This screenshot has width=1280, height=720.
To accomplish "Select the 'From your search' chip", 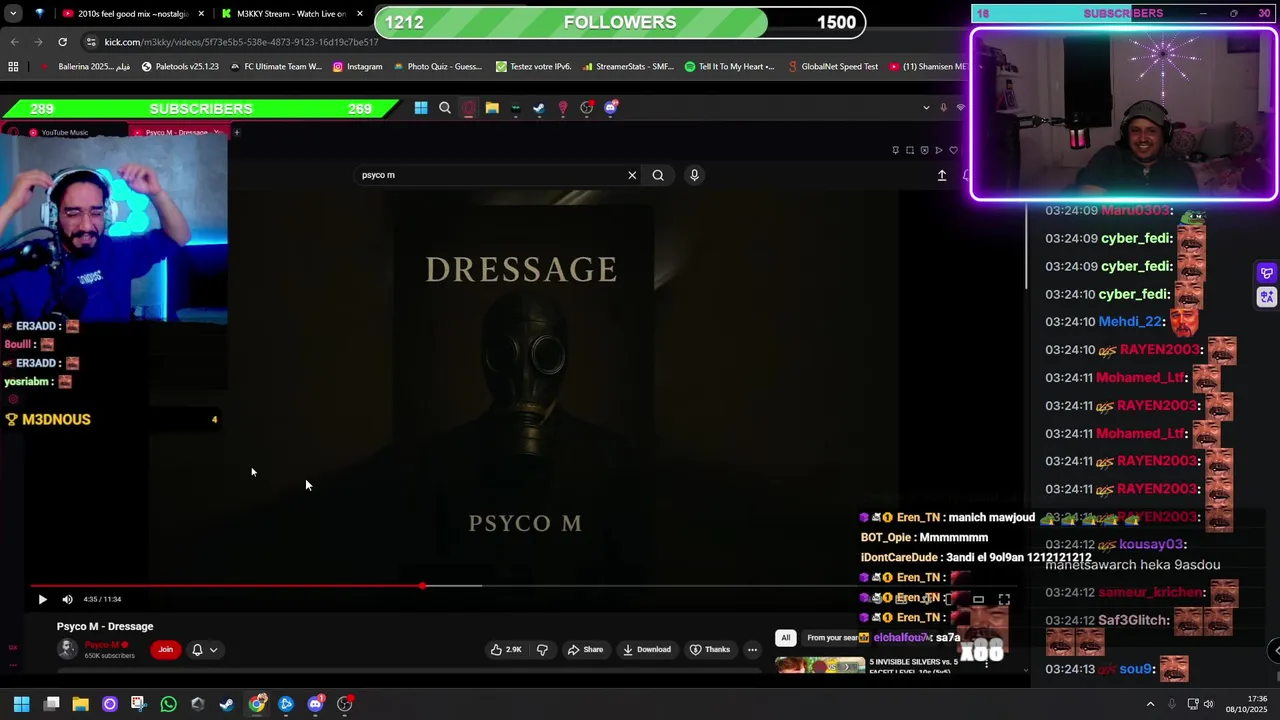I will tap(834, 637).
